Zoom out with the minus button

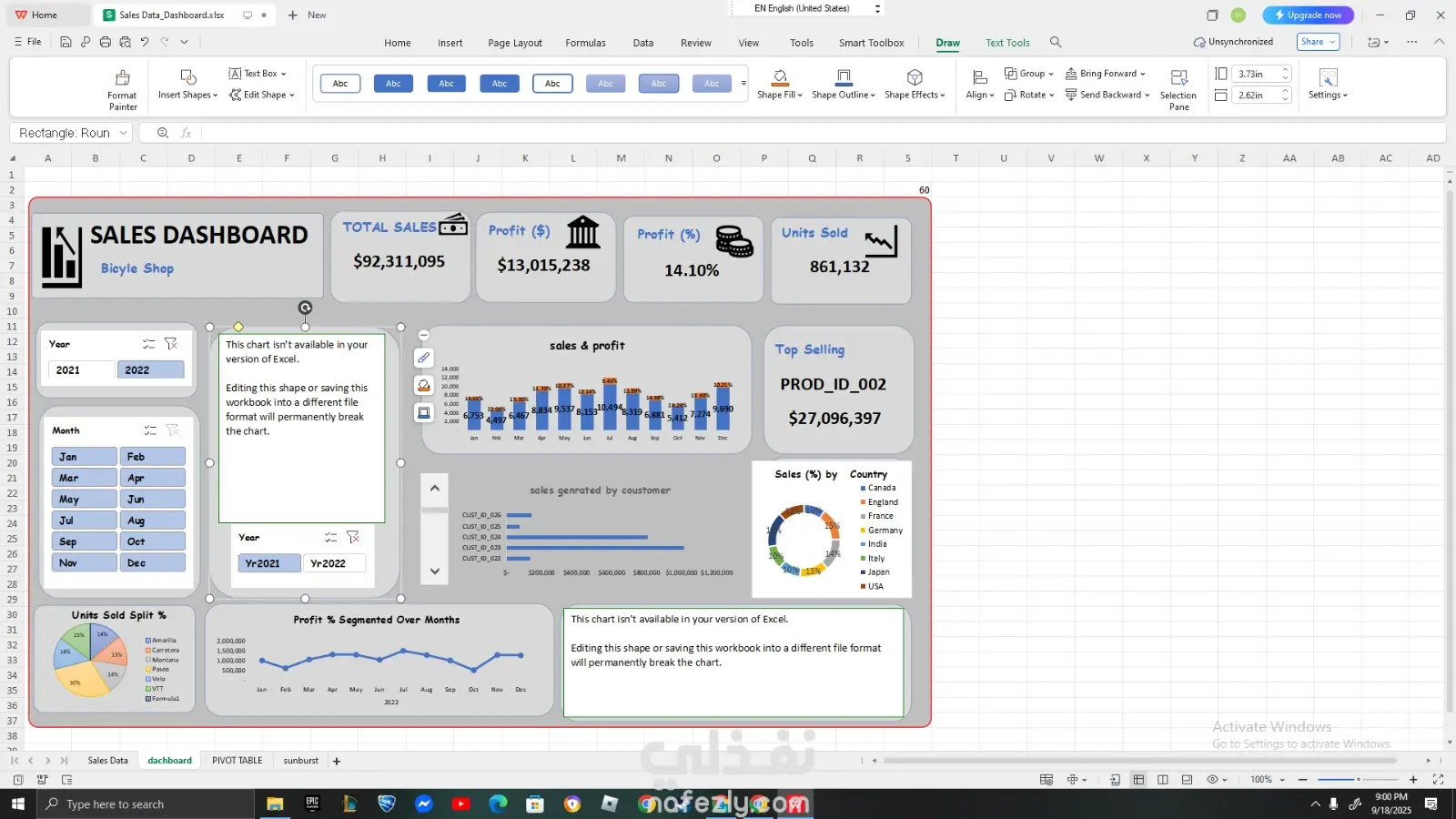pyautogui.click(x=1302, y=780)
